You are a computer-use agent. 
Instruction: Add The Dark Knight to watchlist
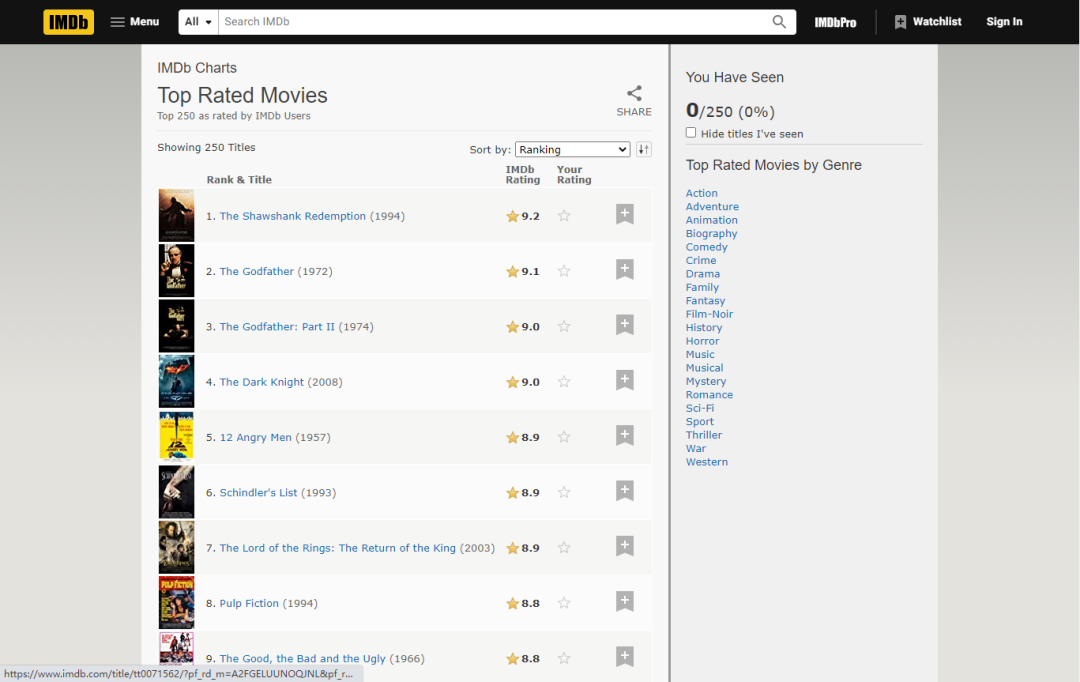tap(625, 380)
